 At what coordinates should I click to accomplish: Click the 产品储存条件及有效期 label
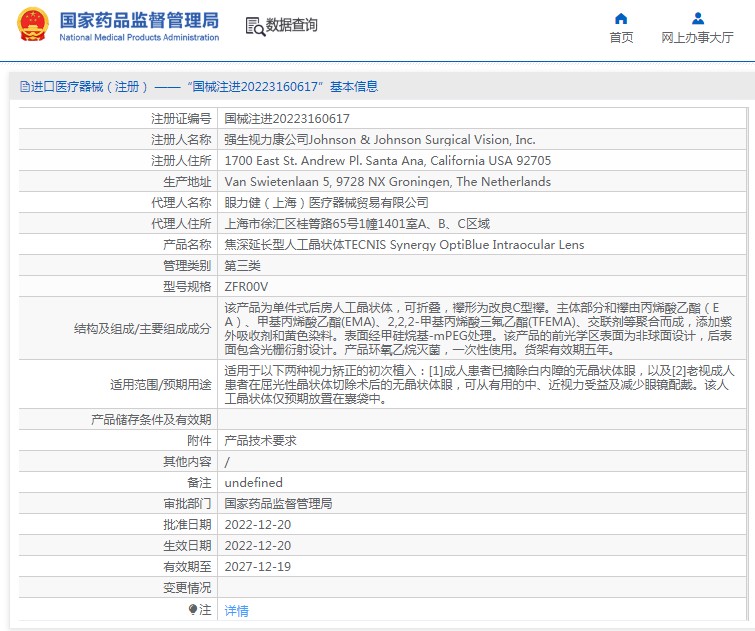click(151, 420)
